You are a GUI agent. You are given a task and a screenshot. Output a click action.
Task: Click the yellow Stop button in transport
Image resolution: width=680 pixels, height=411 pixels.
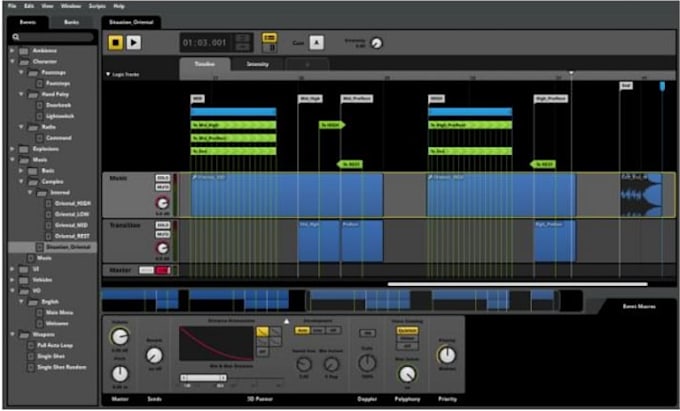pos(116,42)
